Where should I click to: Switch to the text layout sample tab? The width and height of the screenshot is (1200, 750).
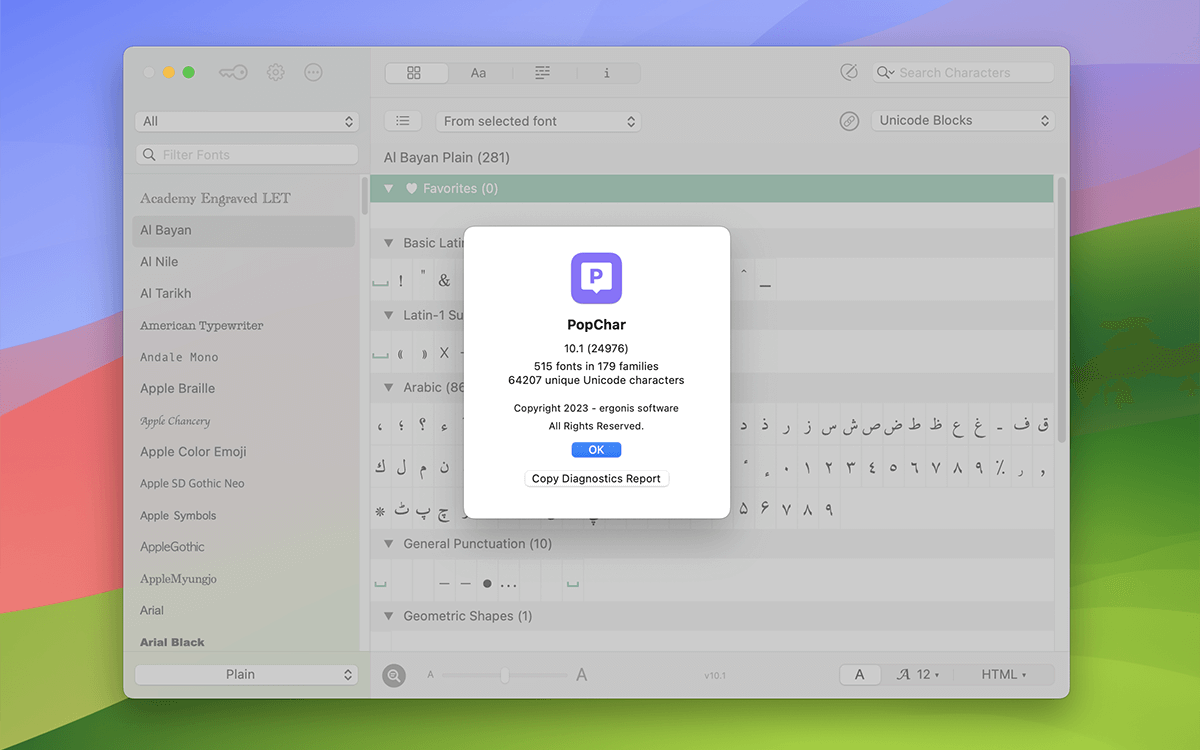point(542,73)
